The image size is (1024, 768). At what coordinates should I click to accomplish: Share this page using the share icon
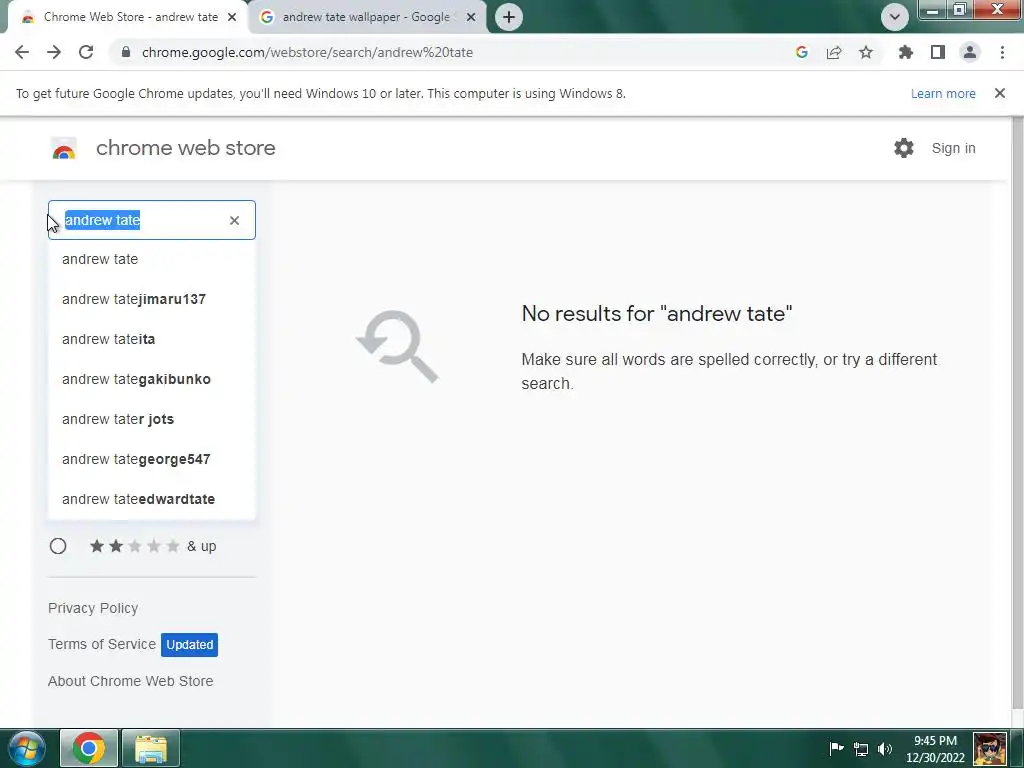coord(833,52)
